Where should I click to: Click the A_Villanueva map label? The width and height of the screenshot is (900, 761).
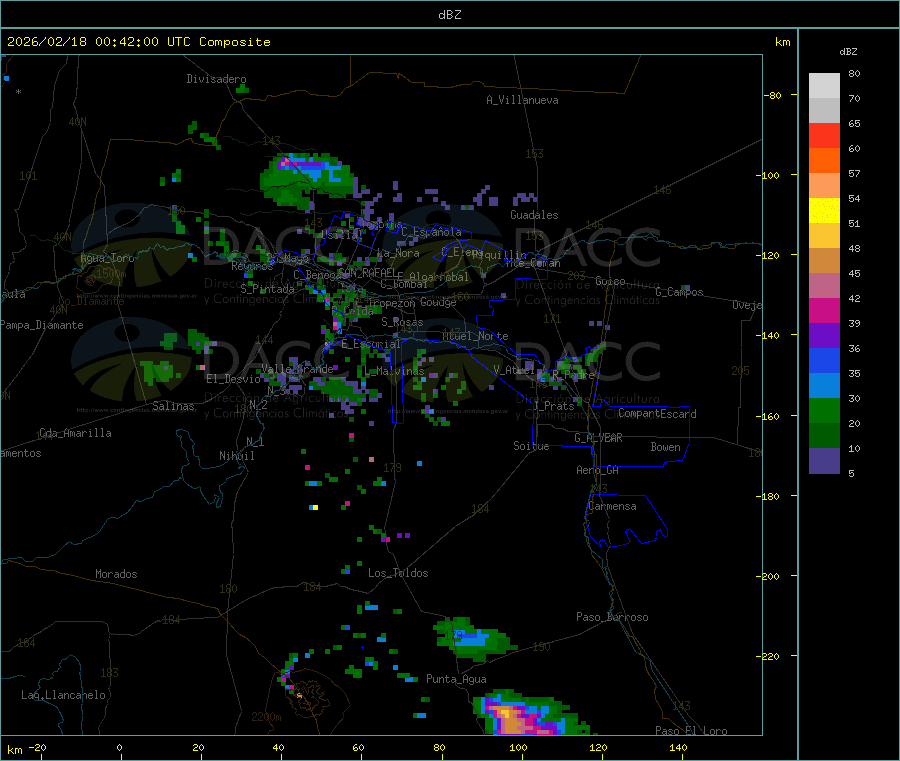pos(522,100)
